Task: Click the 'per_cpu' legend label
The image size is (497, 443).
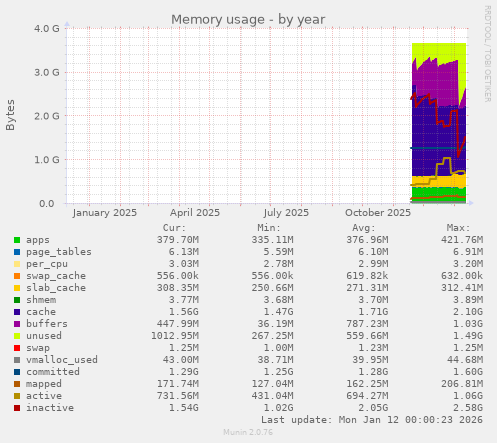Action: [47, 264]
